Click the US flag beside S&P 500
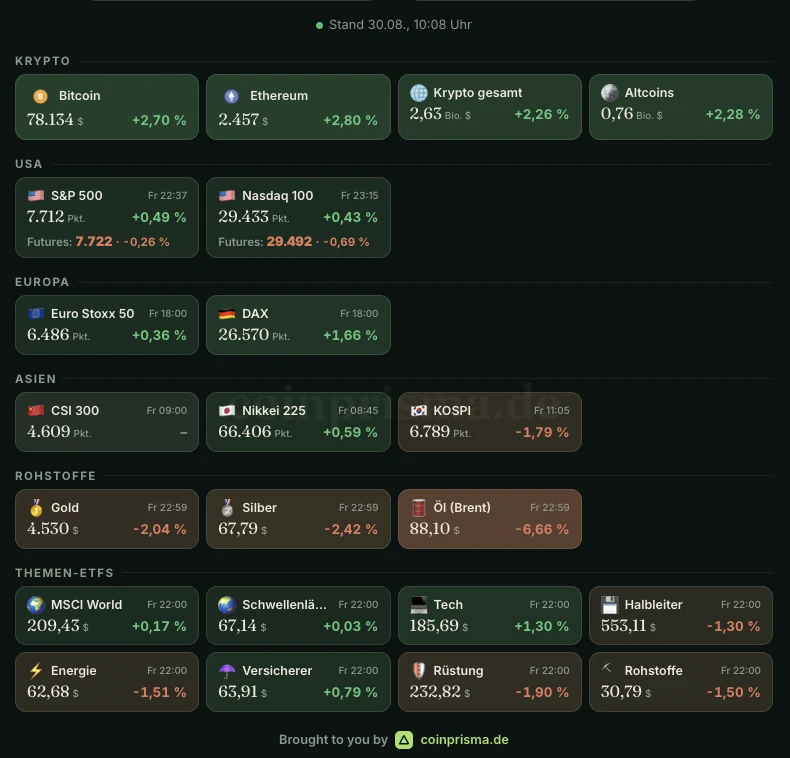790x758 pixels. [x=36, y=196]
